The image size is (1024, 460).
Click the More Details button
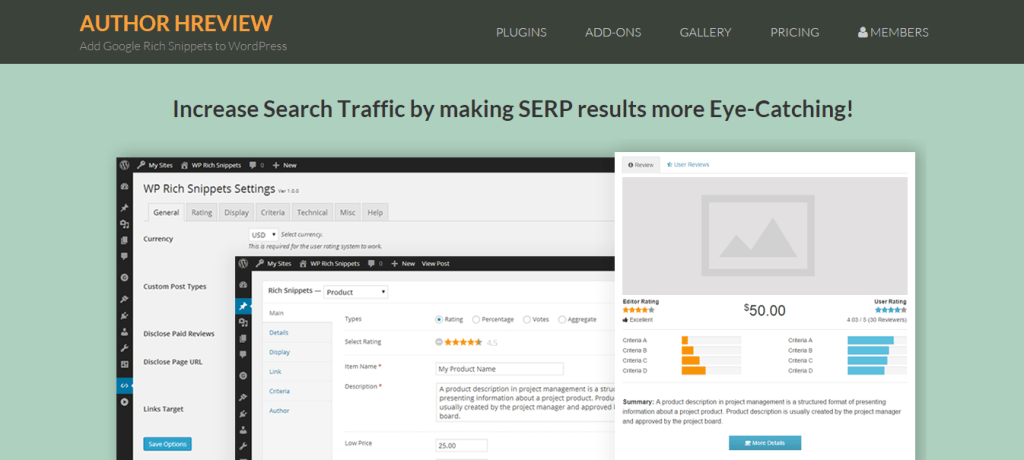[x=765, y=443]
